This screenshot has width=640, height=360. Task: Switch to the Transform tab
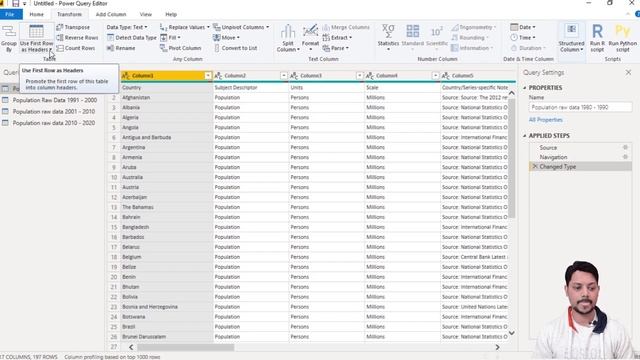coord(69,14)
